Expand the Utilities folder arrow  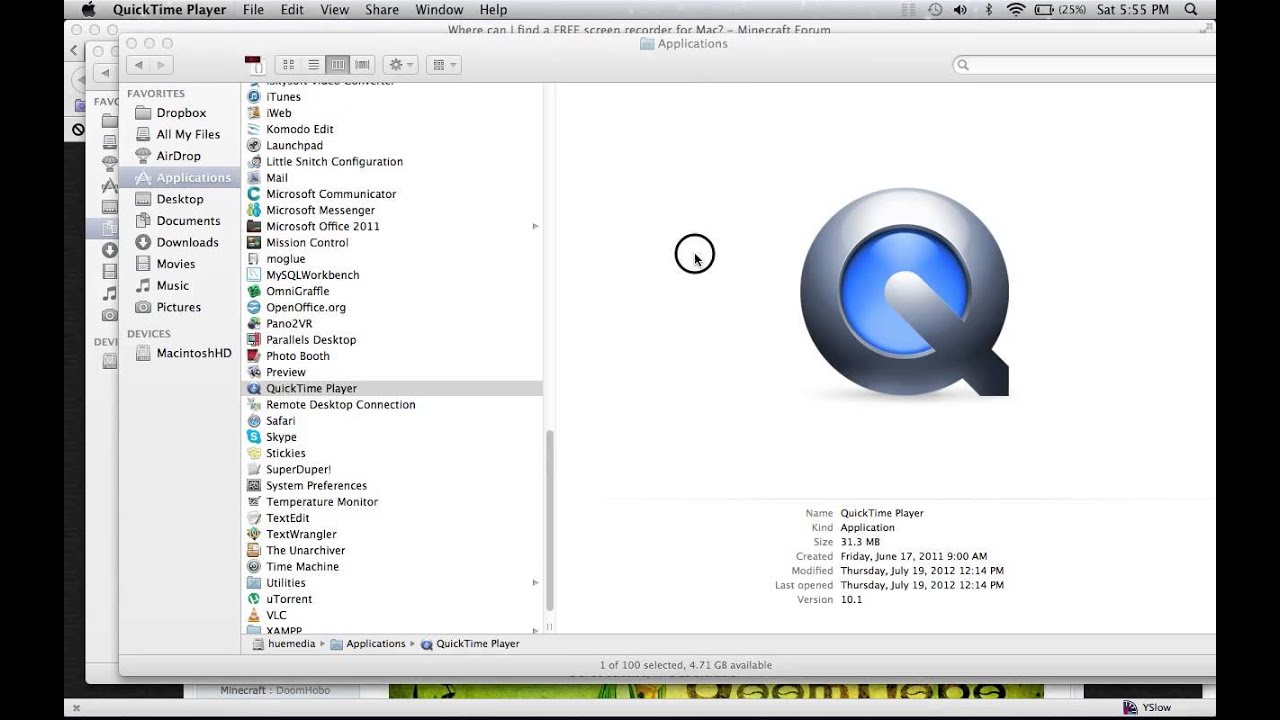point(535,583)
